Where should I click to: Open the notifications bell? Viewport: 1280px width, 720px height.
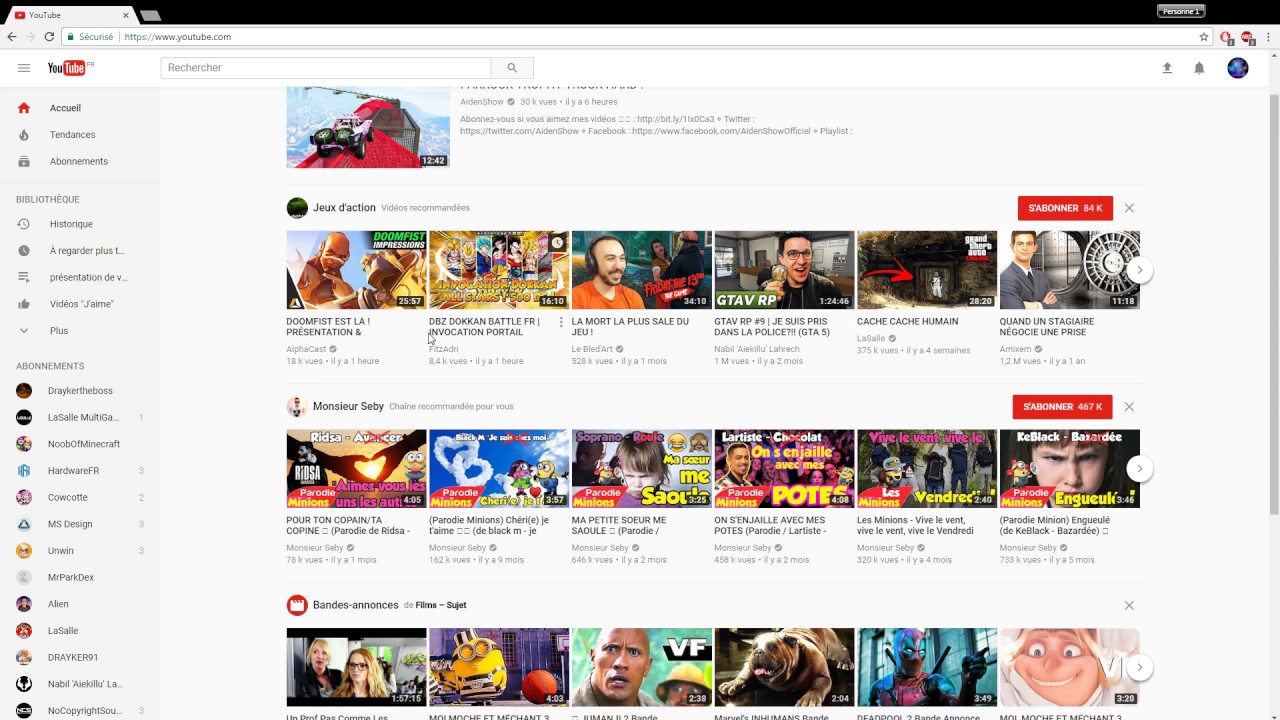pos(1199,68)
